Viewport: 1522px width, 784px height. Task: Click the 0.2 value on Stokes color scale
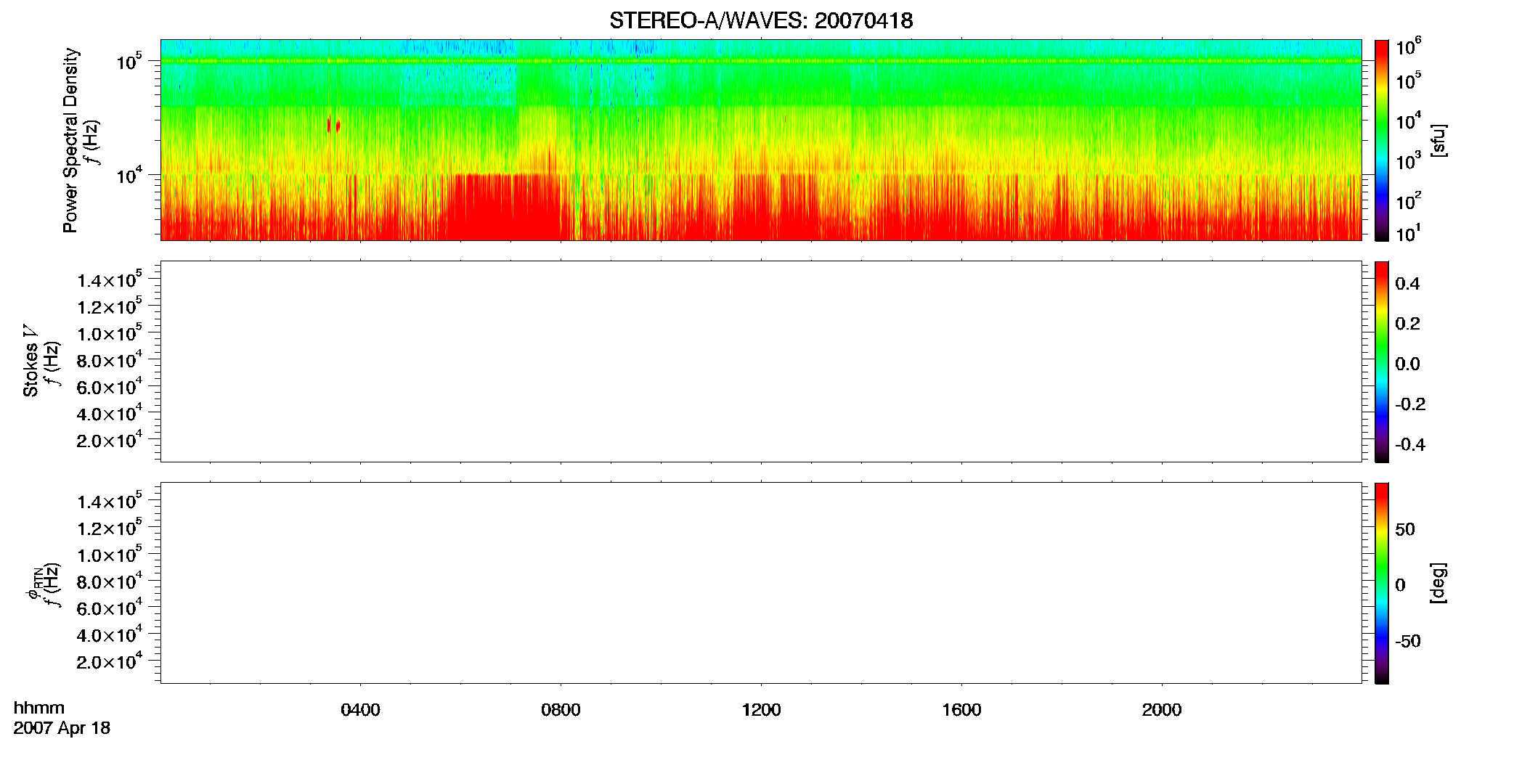1407,324
